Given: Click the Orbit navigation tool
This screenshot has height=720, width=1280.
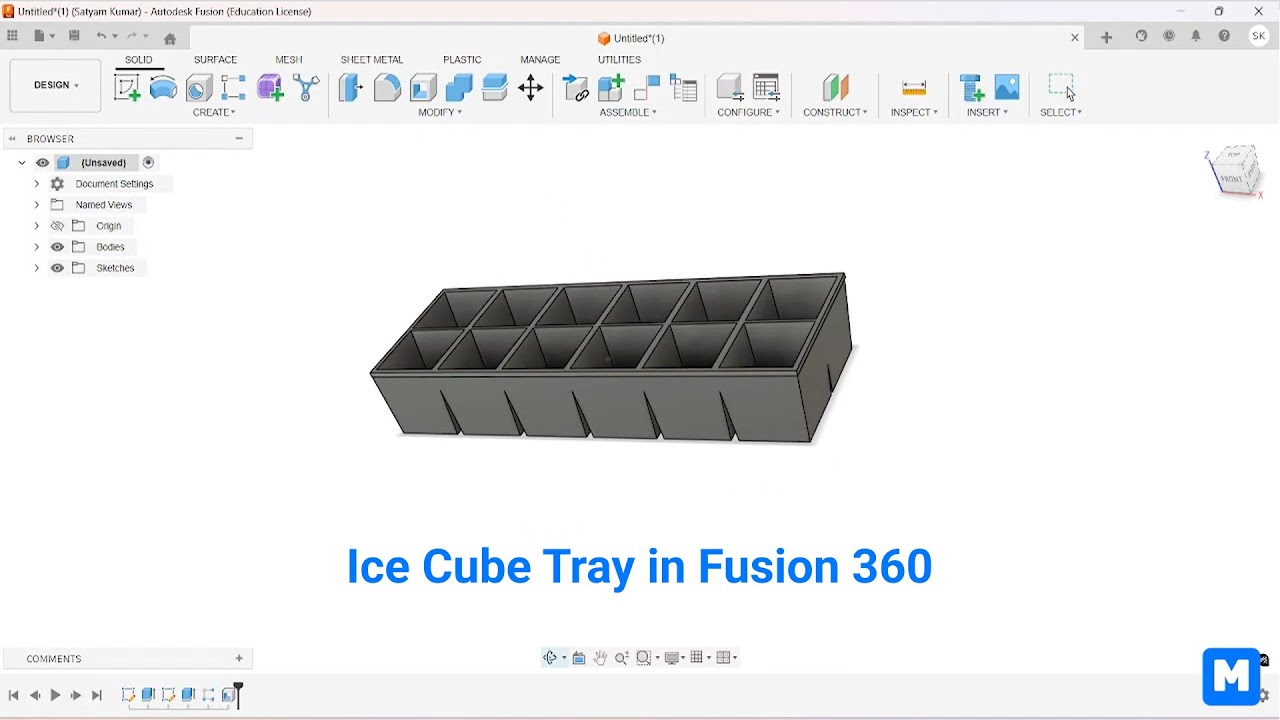Looking at the screenshot, I should [x=550, y=658].
